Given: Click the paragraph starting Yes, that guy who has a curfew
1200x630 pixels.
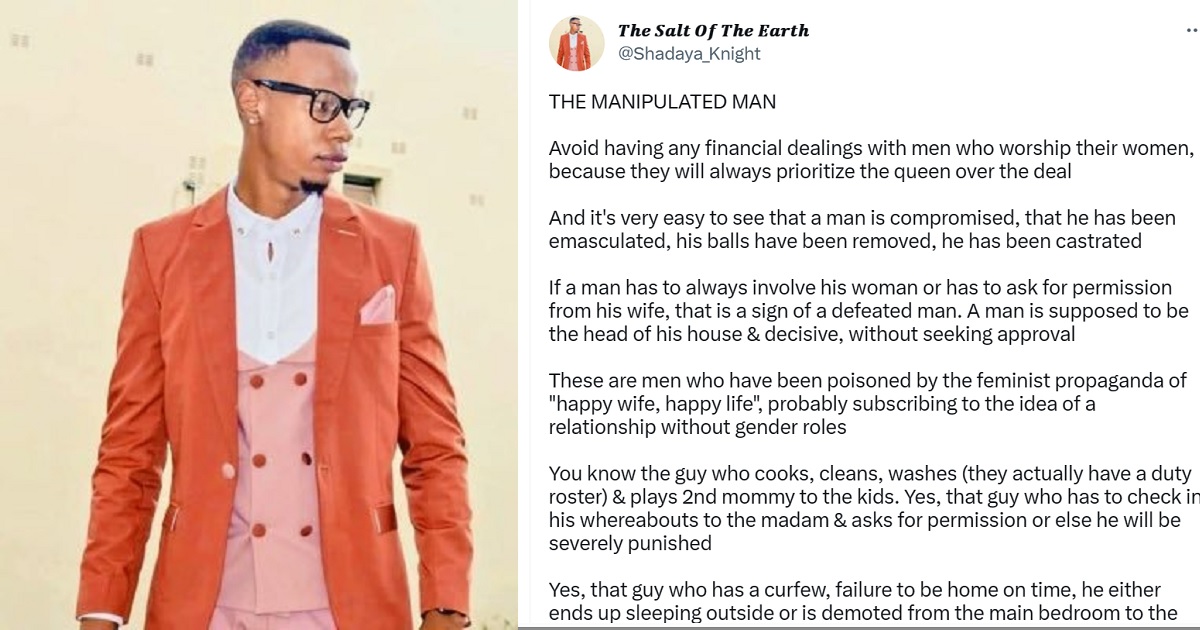Looking at the screenshot, I should click(x=870, y=602).
